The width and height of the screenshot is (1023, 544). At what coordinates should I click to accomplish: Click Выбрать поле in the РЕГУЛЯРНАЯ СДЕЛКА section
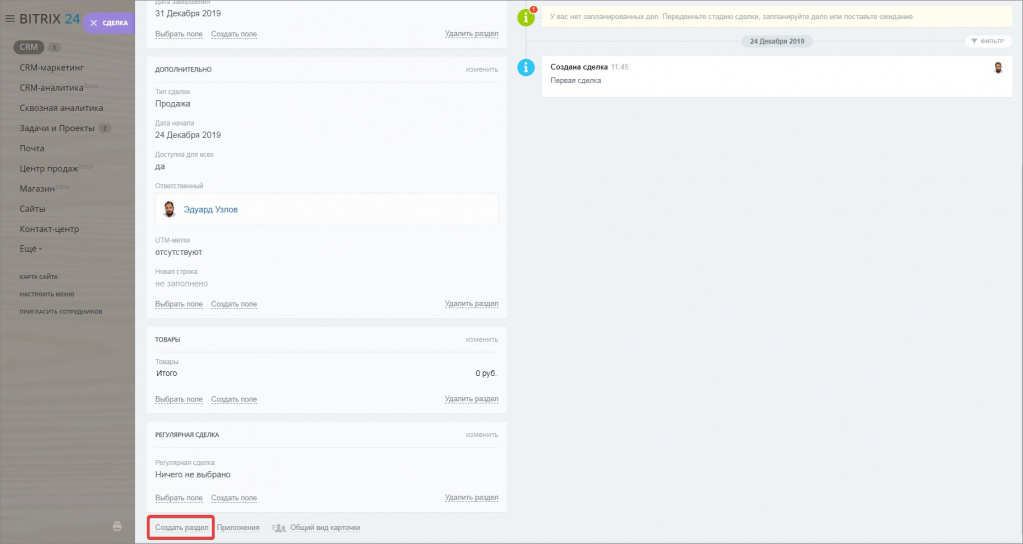point(179,498)
